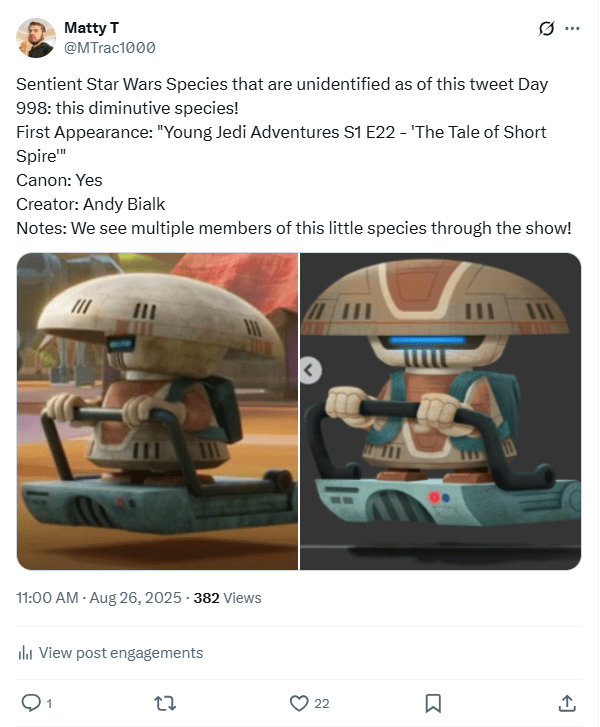Click the reply count number 1
Image resolution: width=600 pixels, height=727 pixels.
point(48,704)
